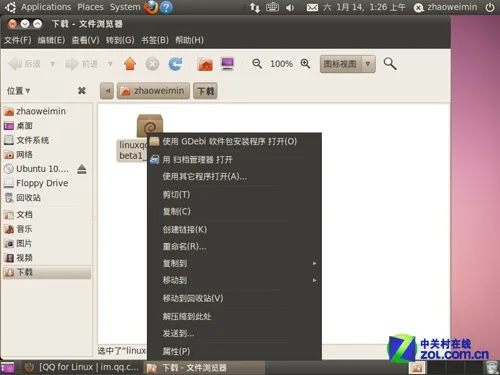Click the Search magnifier icon in toolbar
This screenshot has width=500, height=375.
pyautogui.click(x=390, y=64)
